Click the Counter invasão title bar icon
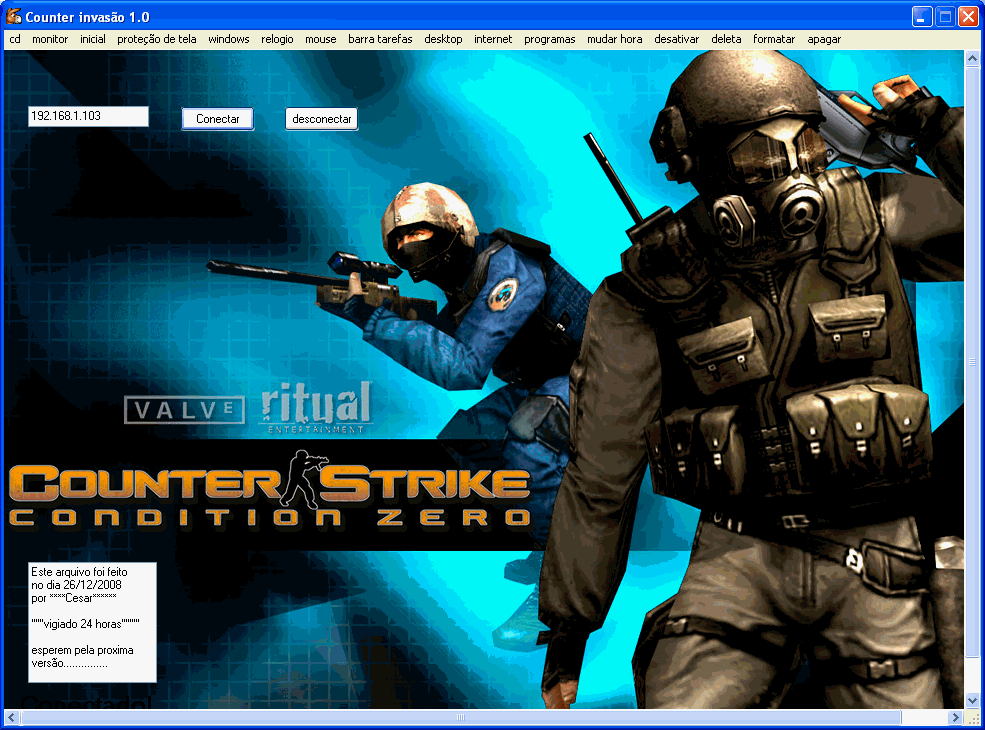Image resolution: width=985 pixels, height=730 pixels. (13, 16)
